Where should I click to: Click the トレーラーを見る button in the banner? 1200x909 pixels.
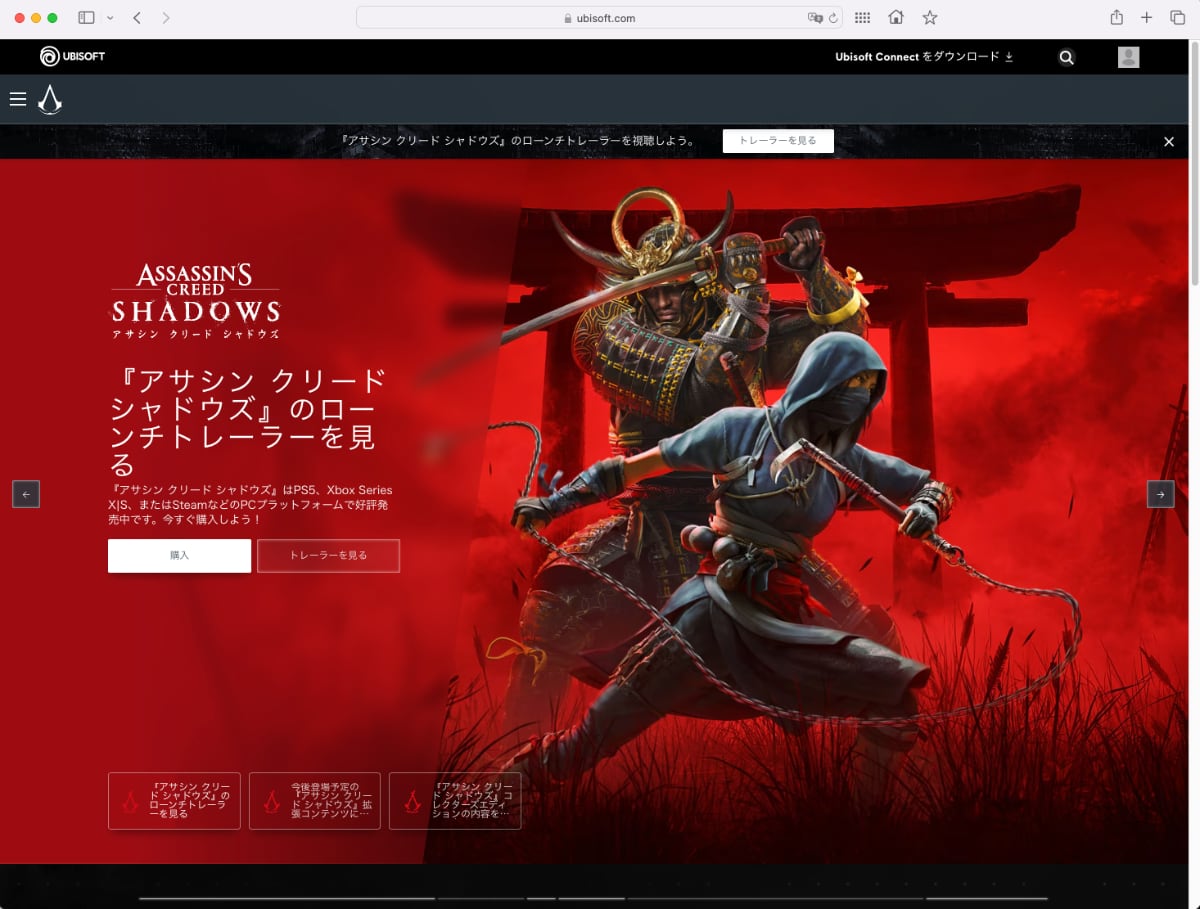pyautogui.click(x=778, y=140)
